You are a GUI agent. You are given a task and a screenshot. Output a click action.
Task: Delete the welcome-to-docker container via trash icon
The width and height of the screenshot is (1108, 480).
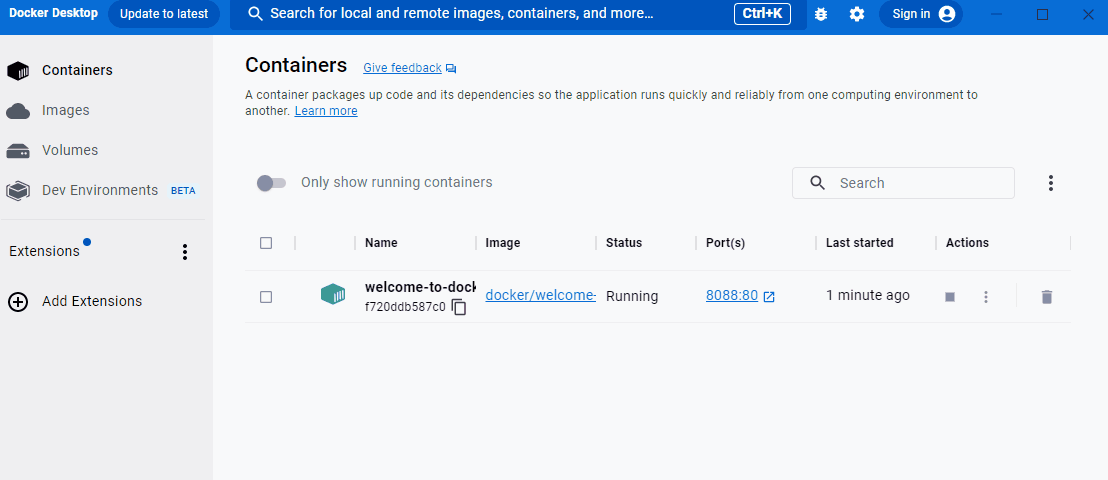1046,297
